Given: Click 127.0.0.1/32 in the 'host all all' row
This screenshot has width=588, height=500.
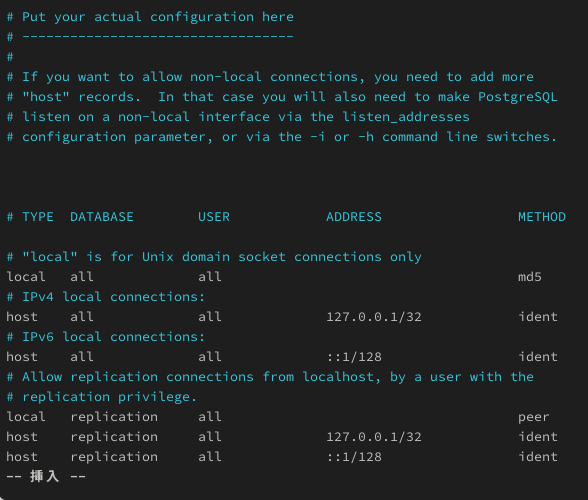Looking at the screenshot, I should (374, 317).
